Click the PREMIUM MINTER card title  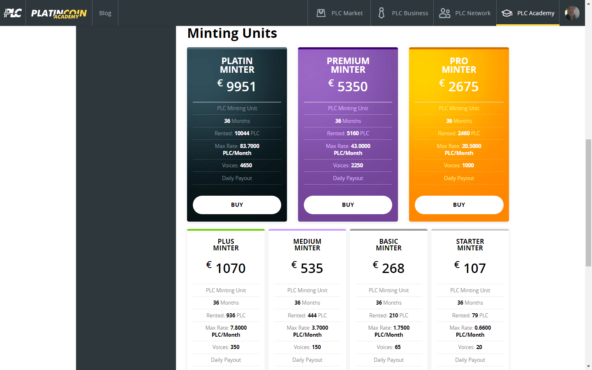348,65
